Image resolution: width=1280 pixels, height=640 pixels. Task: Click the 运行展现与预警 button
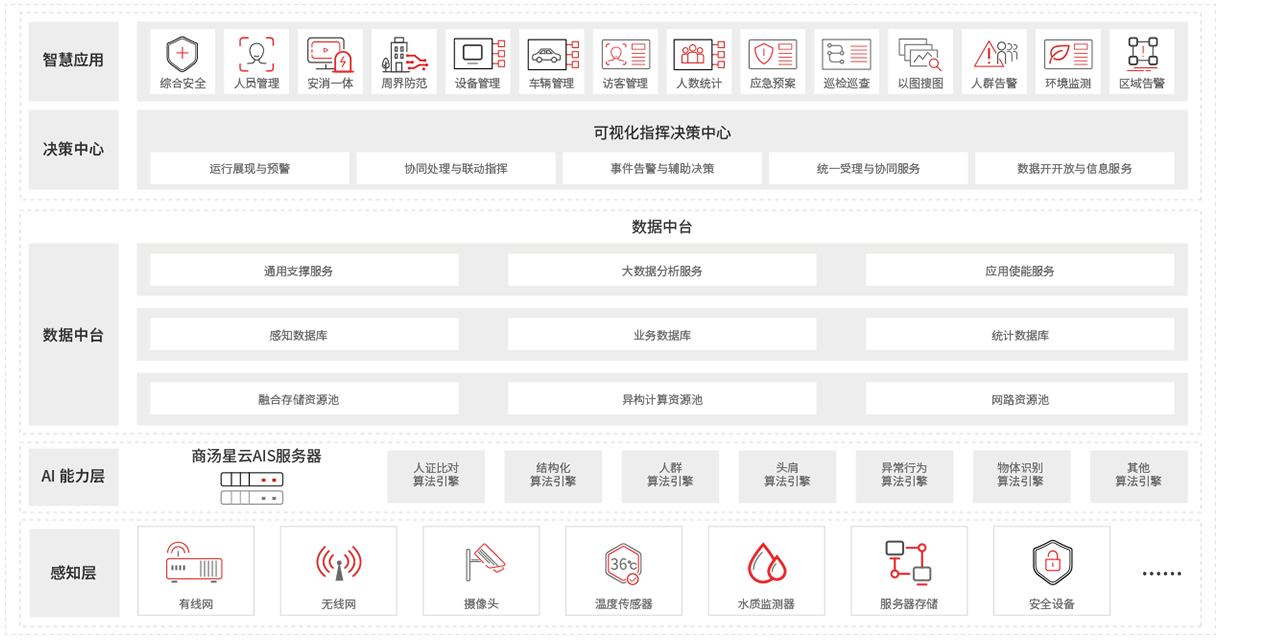(x=250, y=168)
